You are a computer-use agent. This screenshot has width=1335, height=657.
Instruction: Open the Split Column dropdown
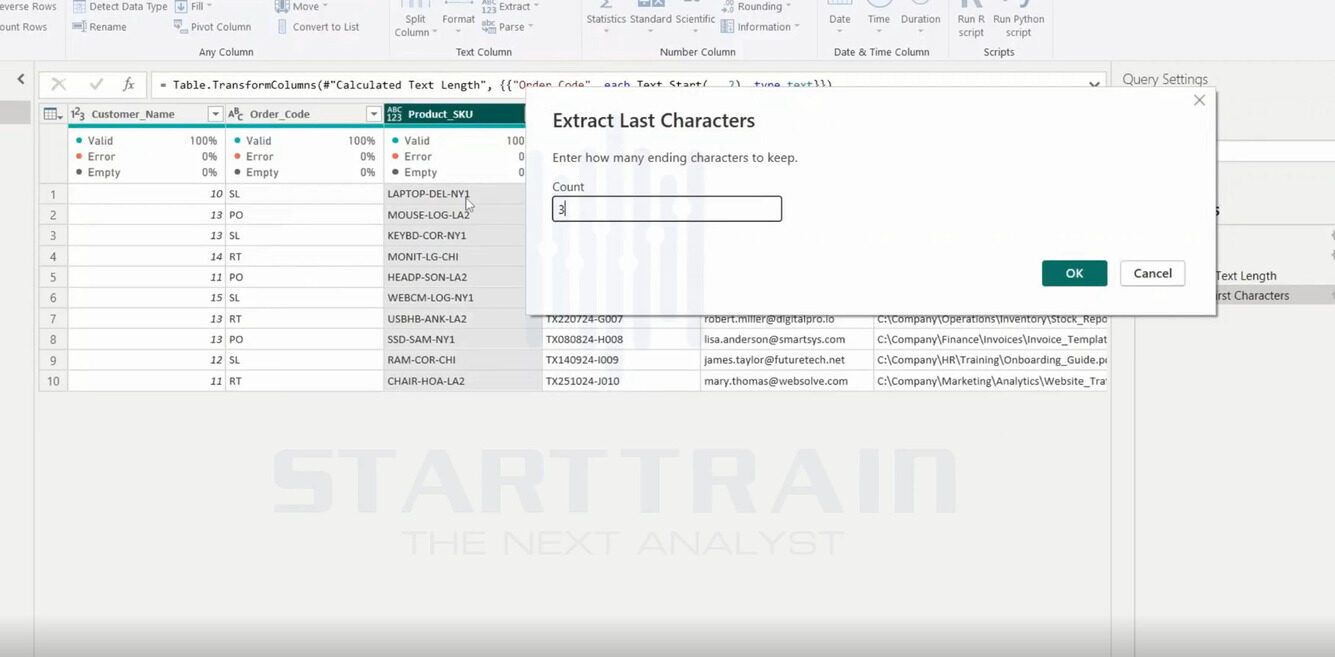coord(415,25)
